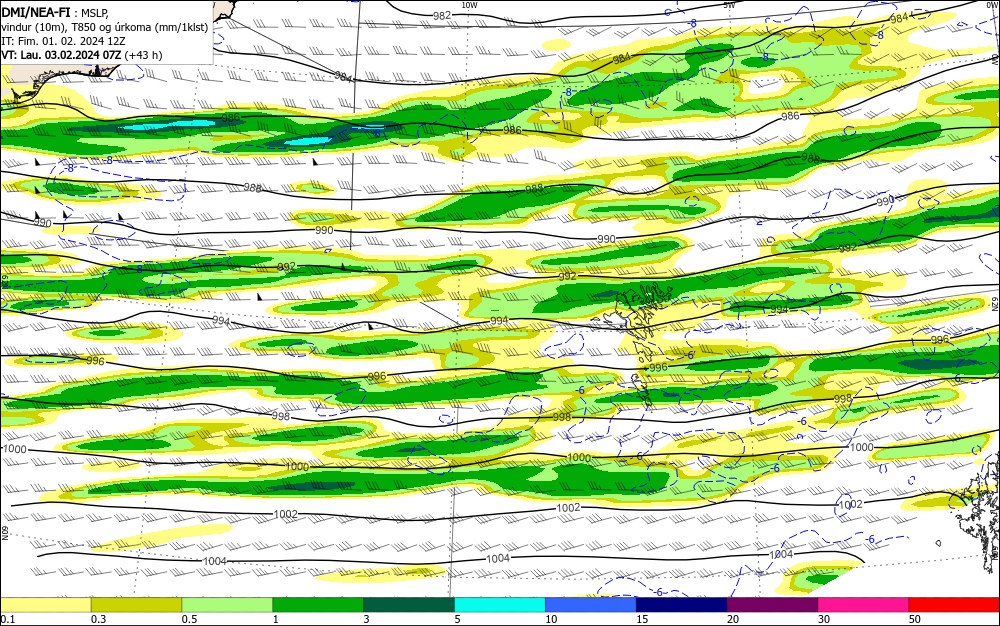Pick the blue 10–15 legend swatch
The height and width of the screenshot is (626, 1000).
point(591,605)
